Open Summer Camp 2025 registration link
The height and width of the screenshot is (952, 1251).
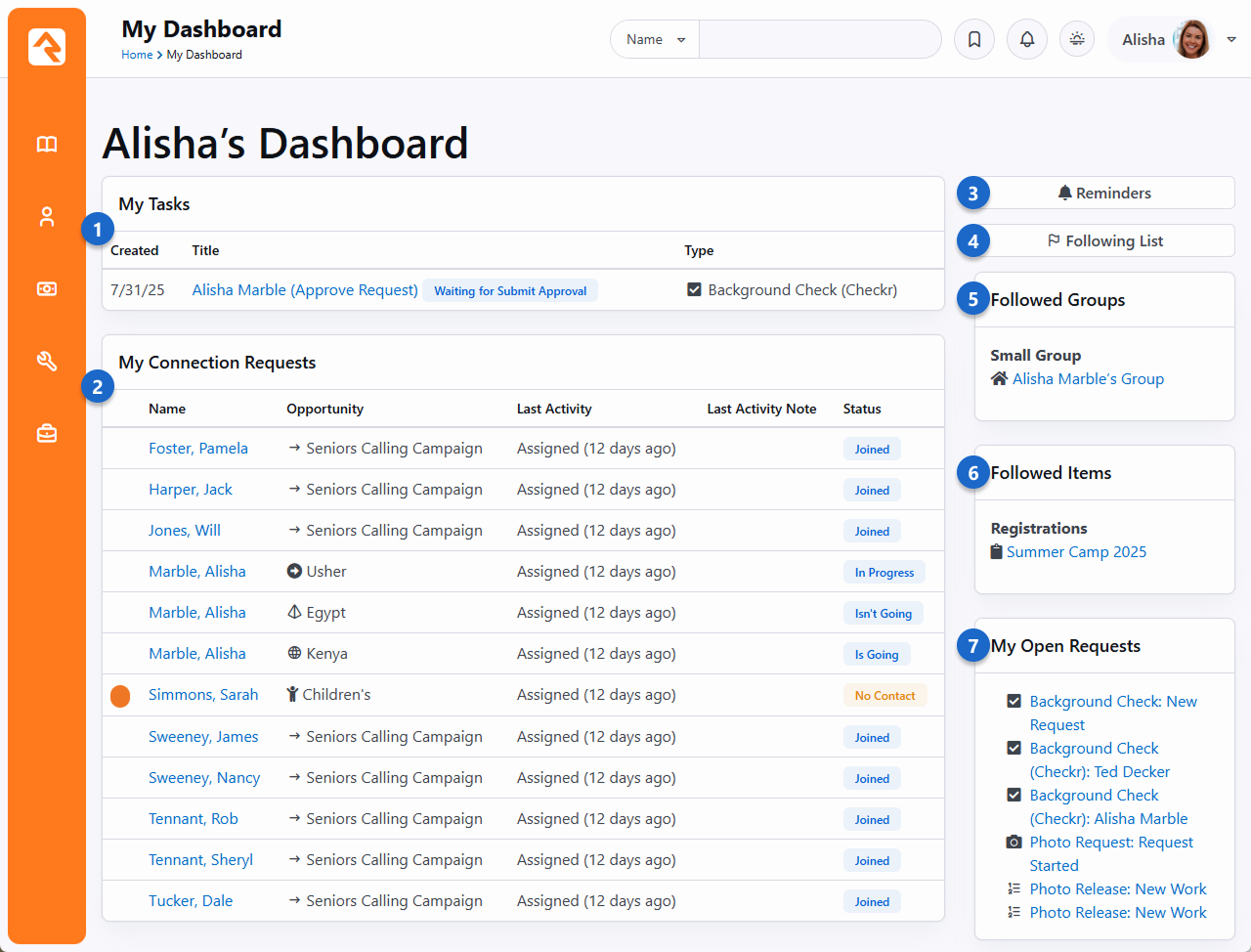1076,552
